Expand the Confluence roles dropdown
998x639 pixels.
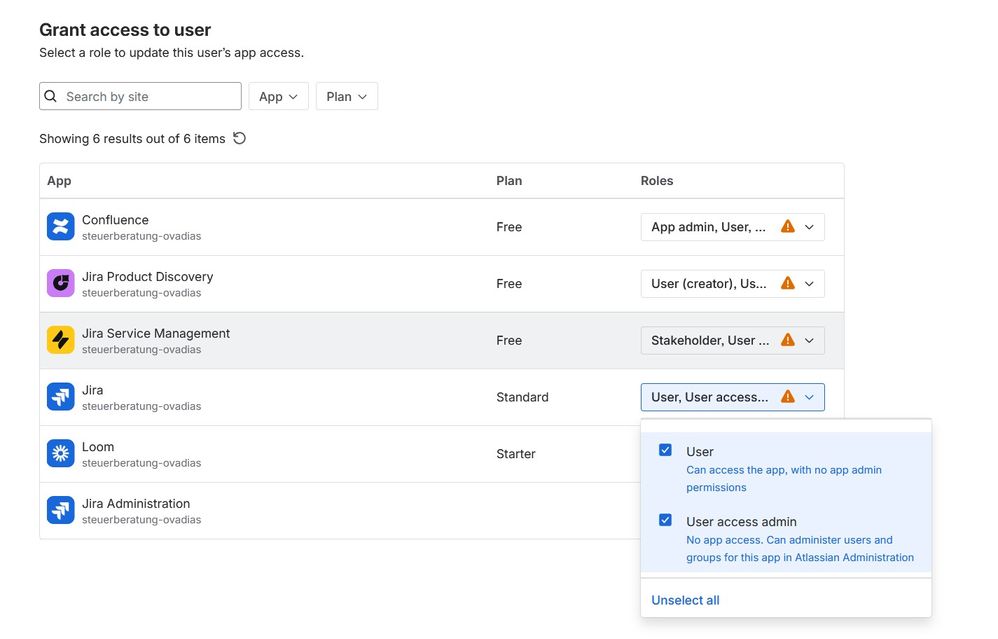pos(809,227)
